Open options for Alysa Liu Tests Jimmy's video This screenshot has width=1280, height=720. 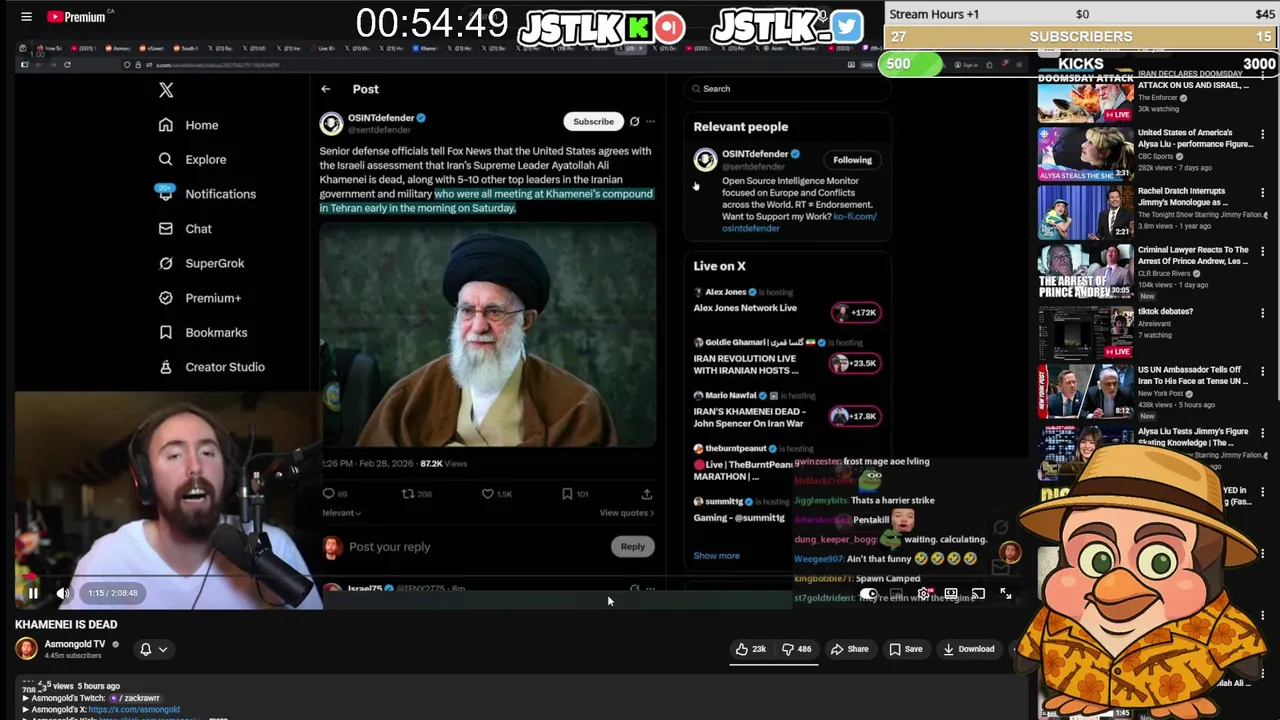click(x=1262, y=434)
